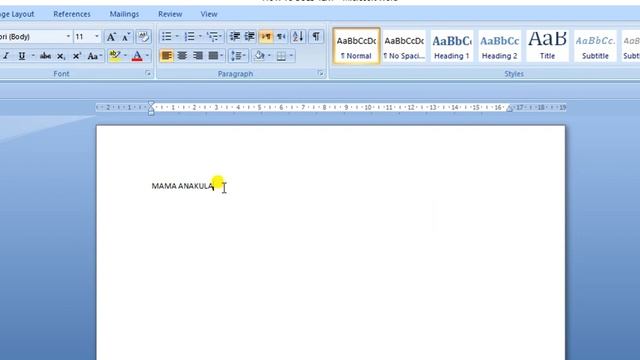This screenshot has width=640, height=360.
Task: Increase the paragraph indent
Action: [249, 37]
